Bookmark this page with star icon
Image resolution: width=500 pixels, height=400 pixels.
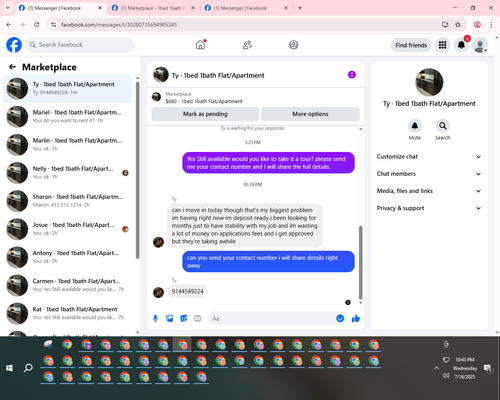(x=458, y=25)
